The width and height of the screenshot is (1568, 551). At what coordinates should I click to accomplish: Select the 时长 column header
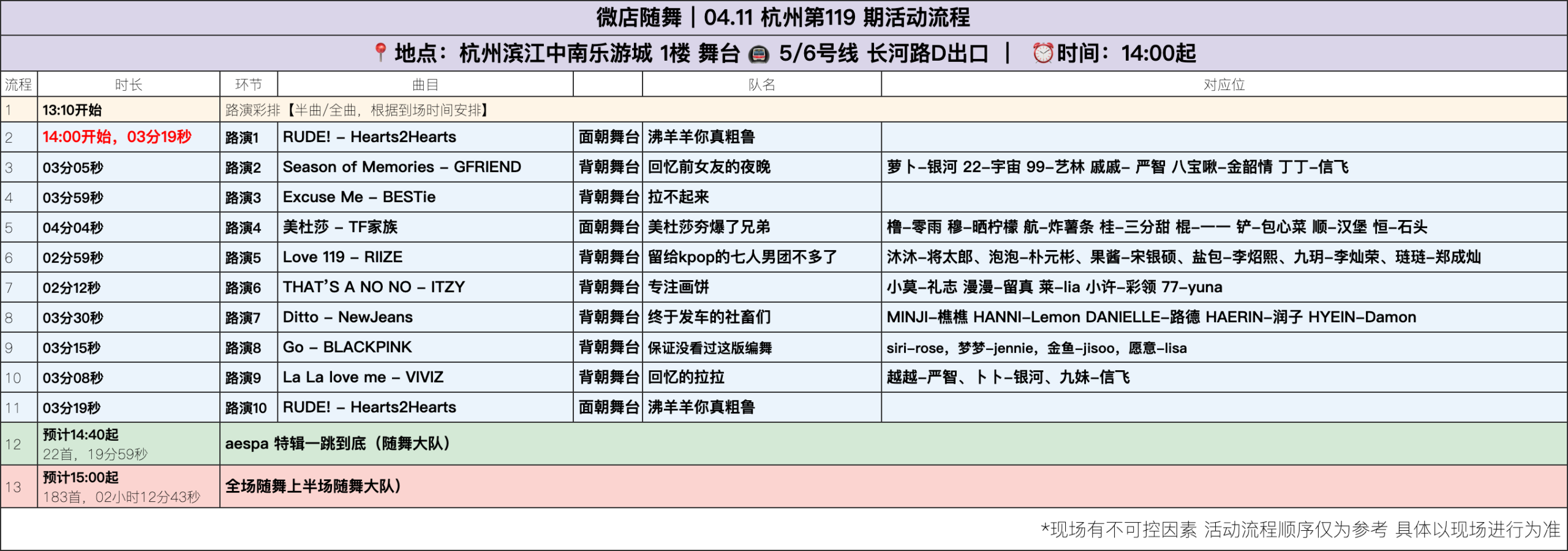pos(129,85)
